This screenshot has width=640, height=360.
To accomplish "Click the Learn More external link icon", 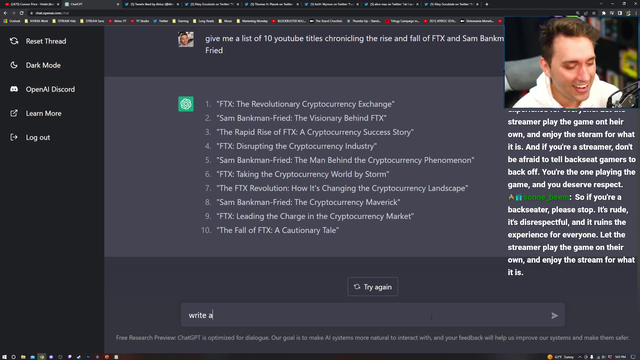I will 14,113.
